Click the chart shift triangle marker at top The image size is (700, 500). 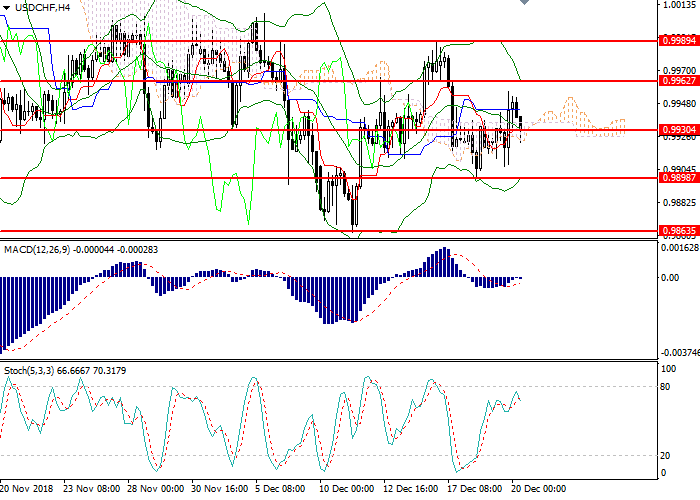(524, 4)
